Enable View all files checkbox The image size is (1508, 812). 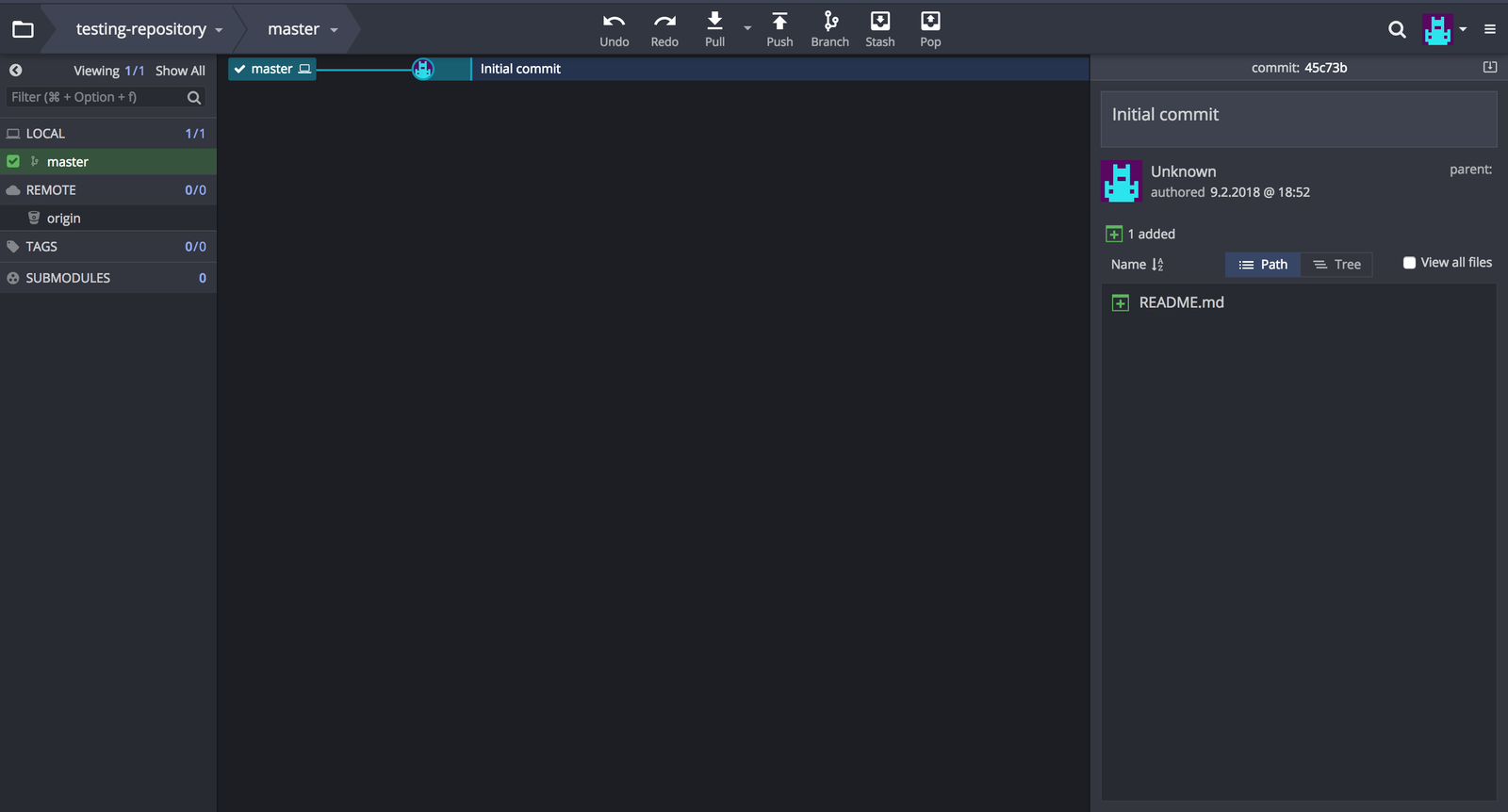[1409, 263]
